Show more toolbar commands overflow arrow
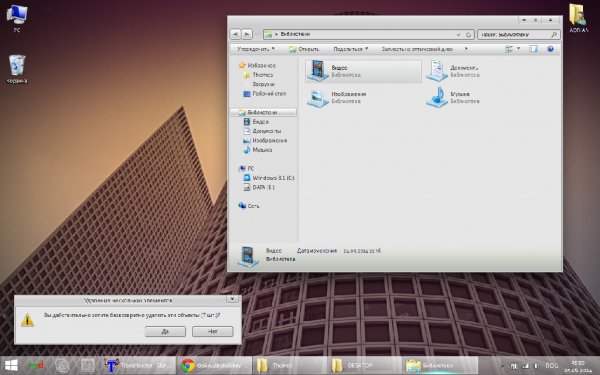 (466, 49)
